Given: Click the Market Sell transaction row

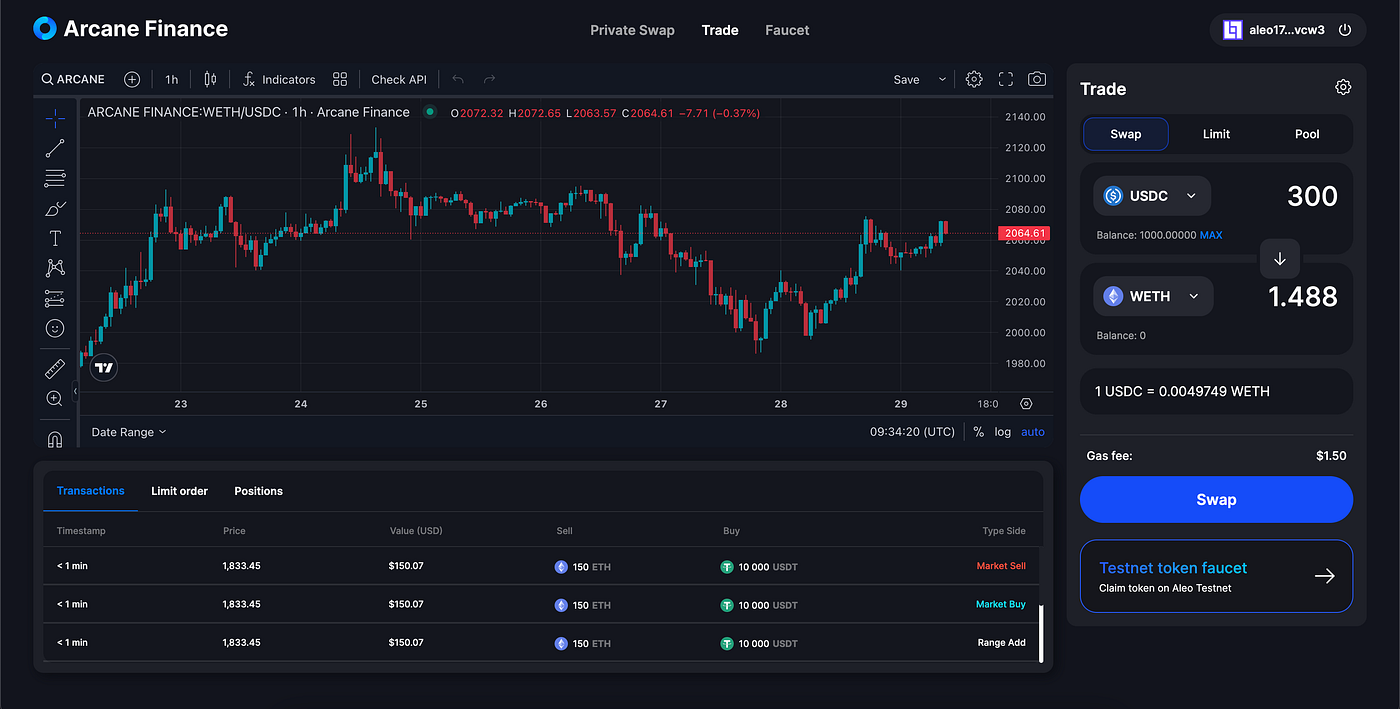Looking at the screenshot, I should tap(541, 566).
